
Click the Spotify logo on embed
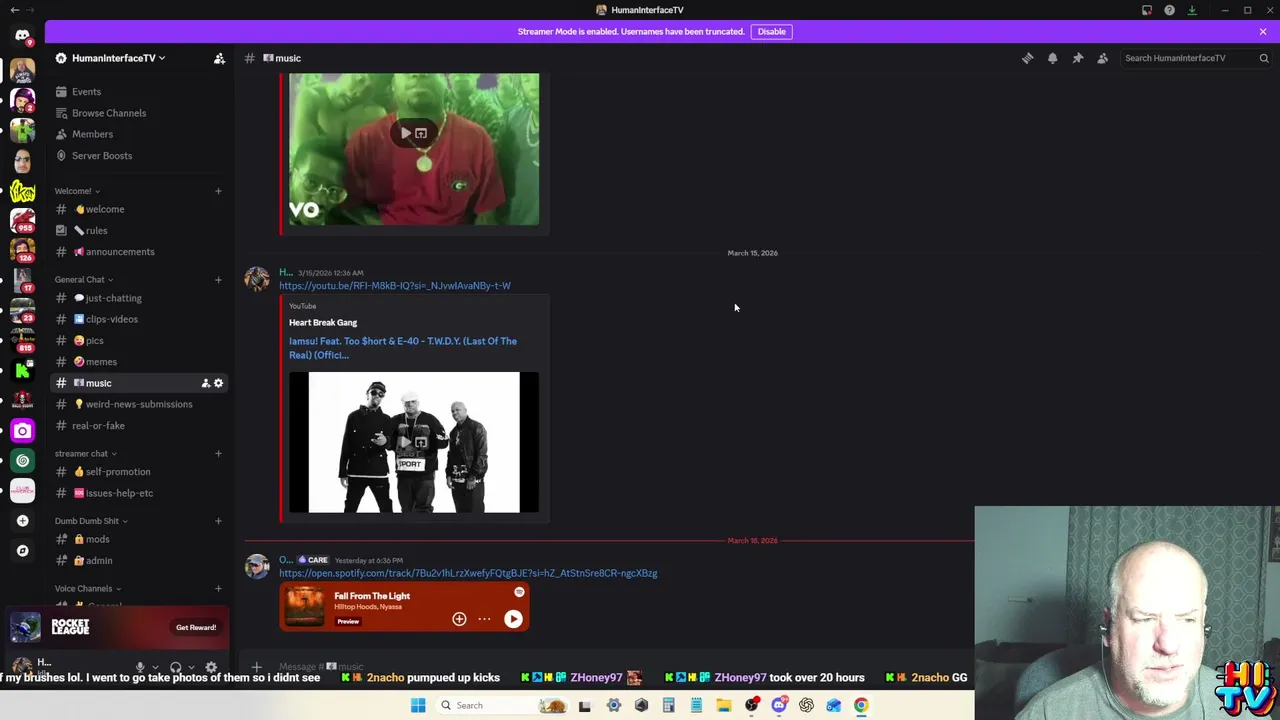click(519, 593)
